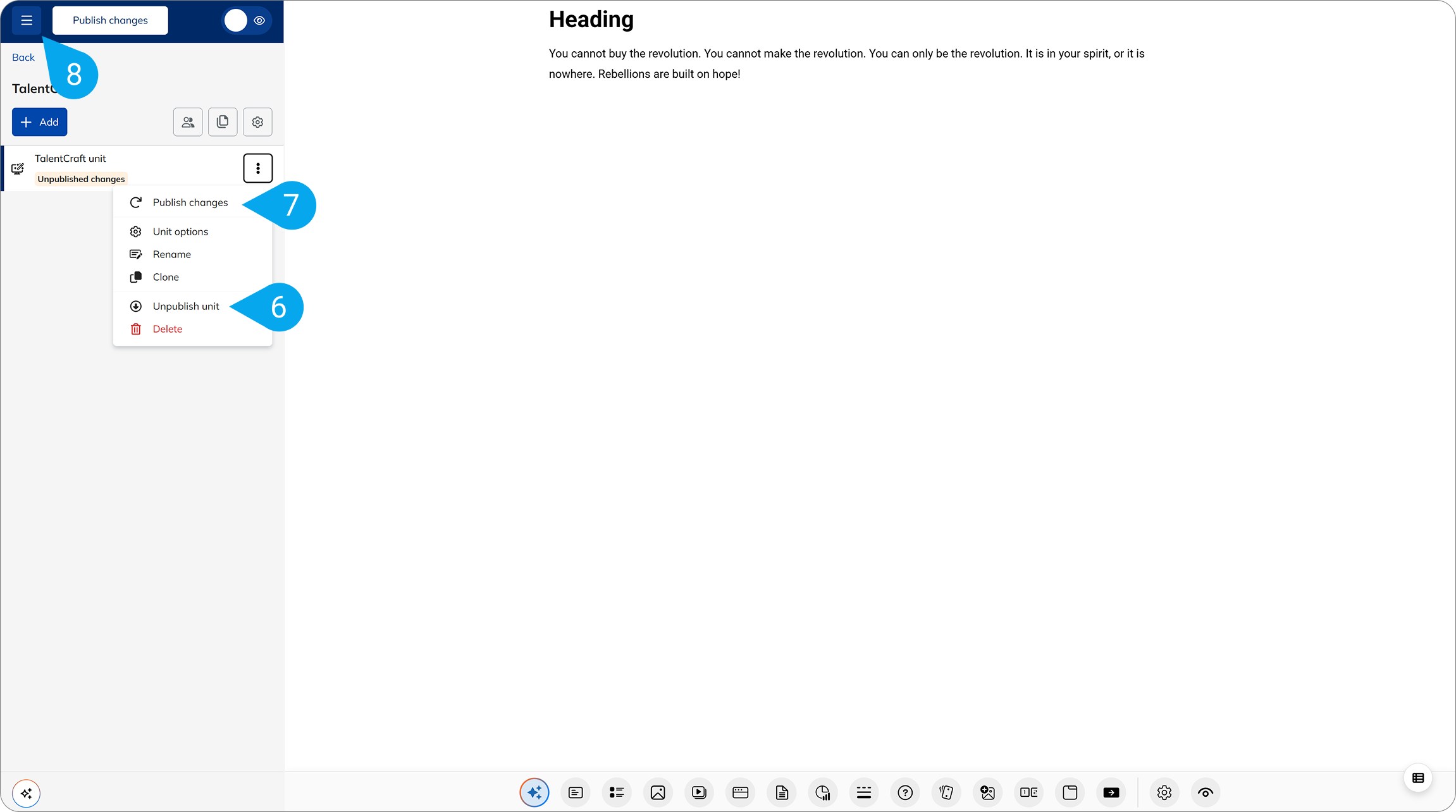Add an image block from bottom toolbar

tap(658, 792)
